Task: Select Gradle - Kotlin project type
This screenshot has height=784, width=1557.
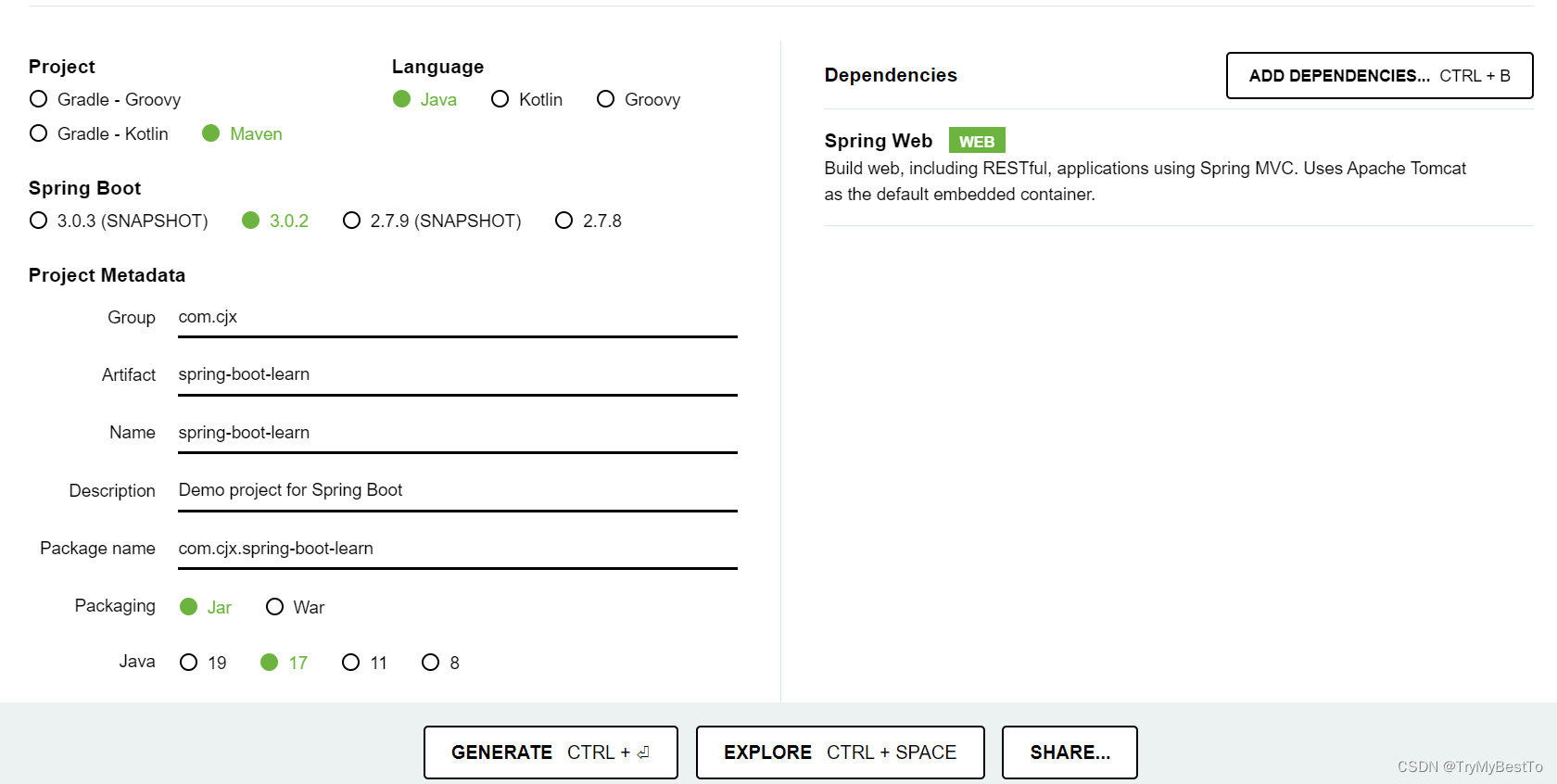Action: 98,133
